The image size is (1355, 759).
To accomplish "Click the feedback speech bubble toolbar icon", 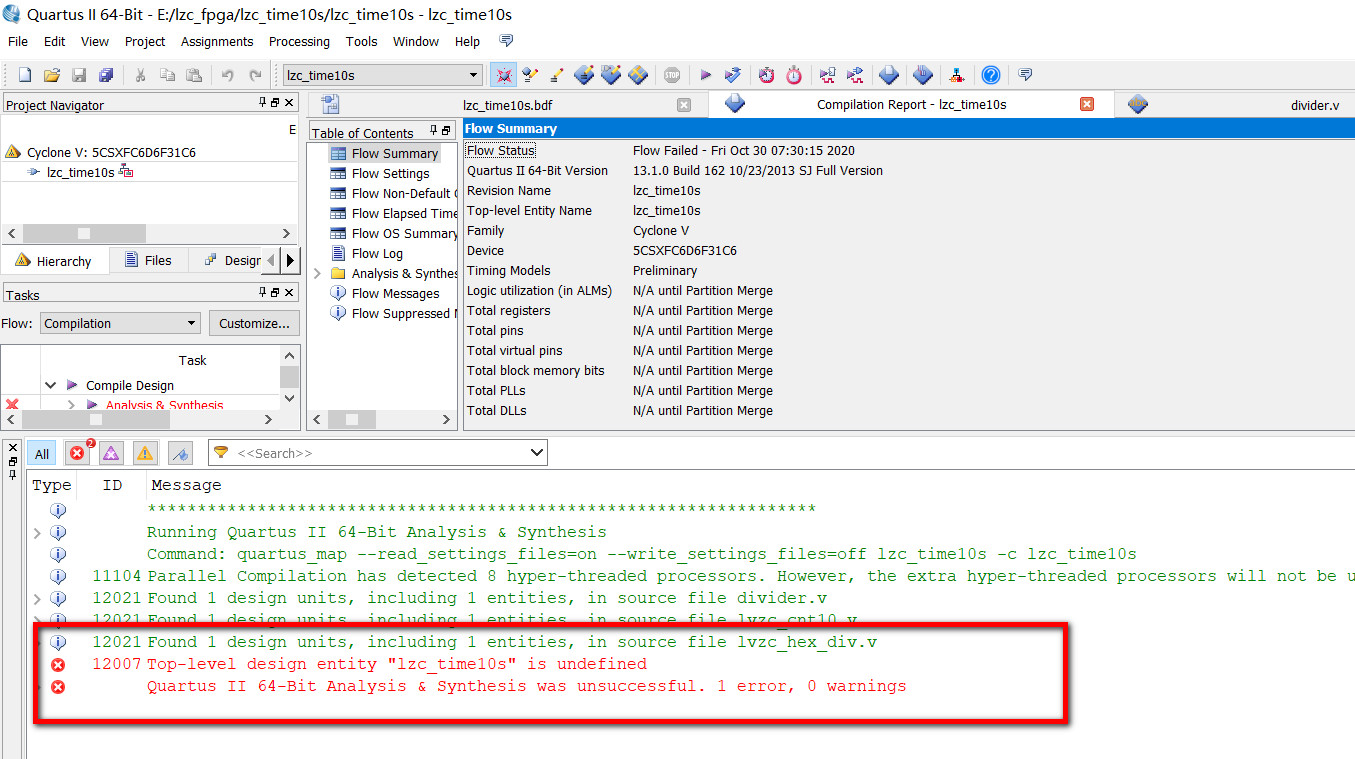I will pyautogui.click(x=1024, y=75).
